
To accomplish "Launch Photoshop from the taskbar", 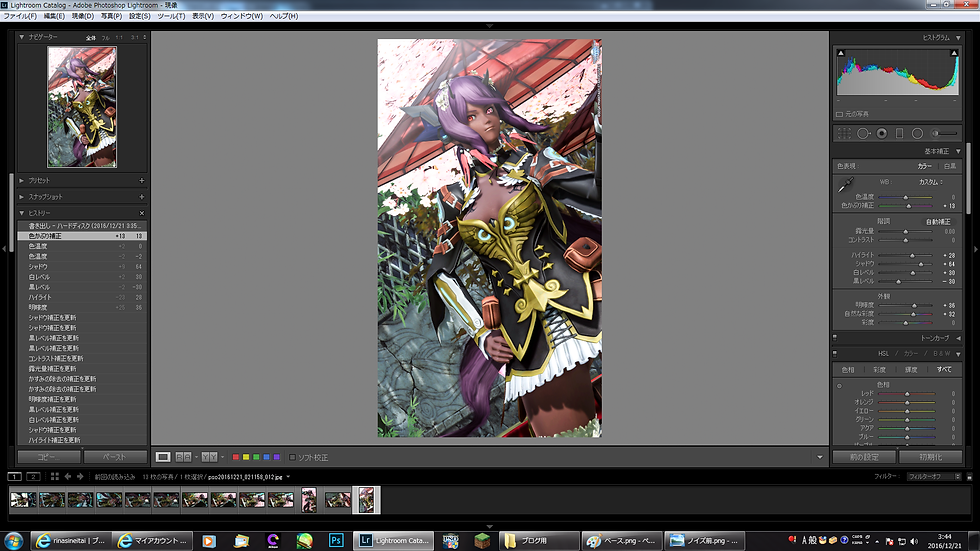I will 336,540.
